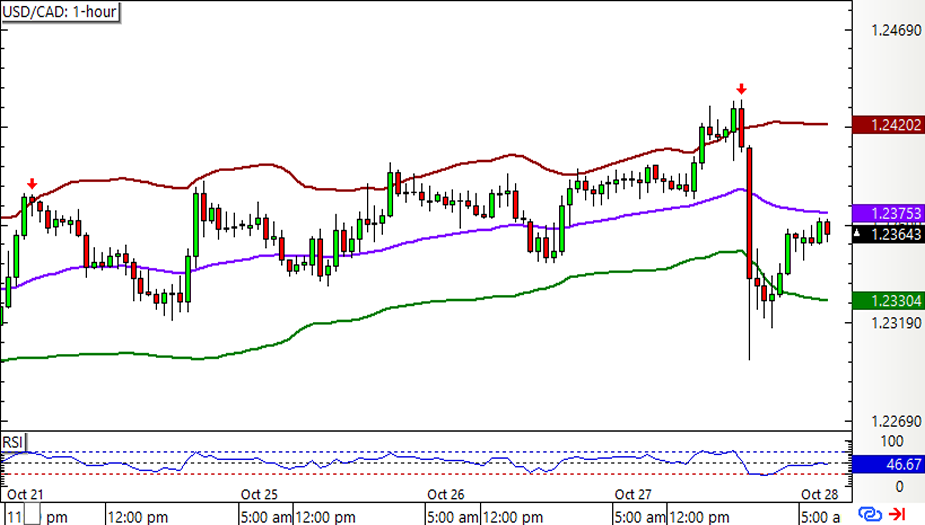This screenshot has width=925, height=525.
Task: Click the dark red 1.24202 upper band price tag
Action: [x=888, y=125]
